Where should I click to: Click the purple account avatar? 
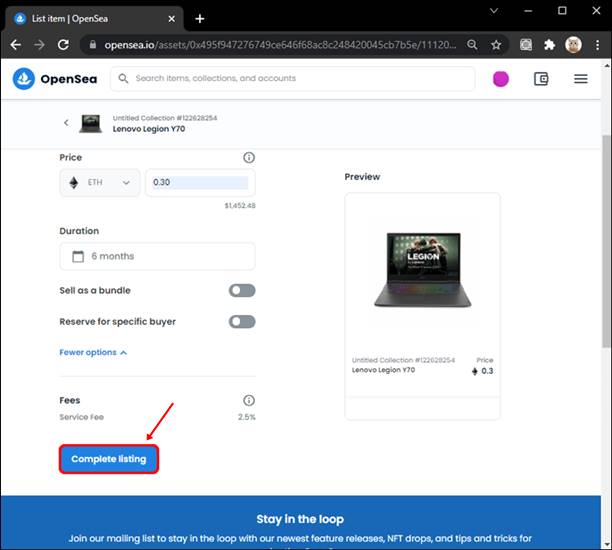pyautogui.click(x=501, y=79)
